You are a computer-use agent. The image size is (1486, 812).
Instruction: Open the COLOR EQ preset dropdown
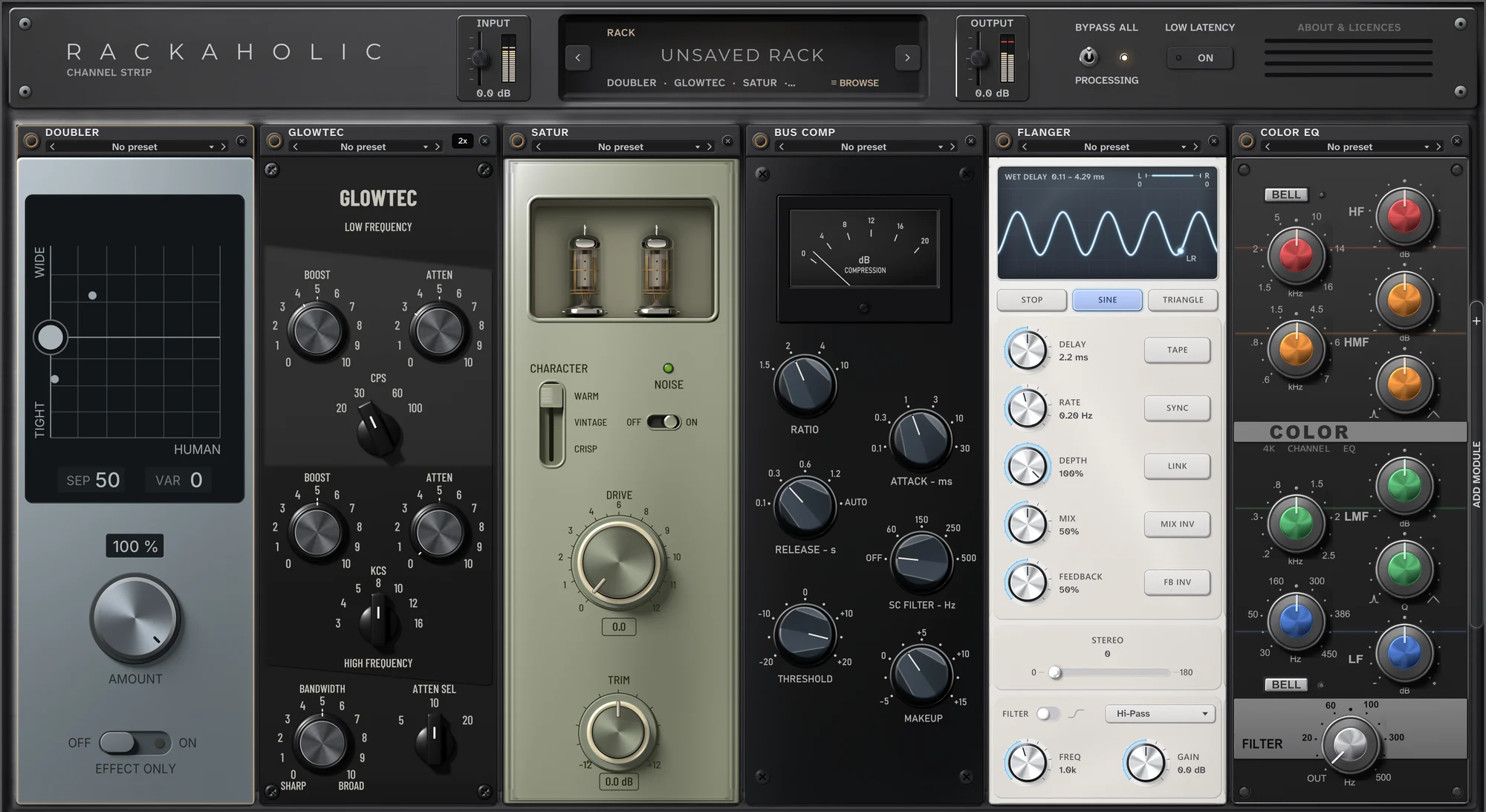1349,147
